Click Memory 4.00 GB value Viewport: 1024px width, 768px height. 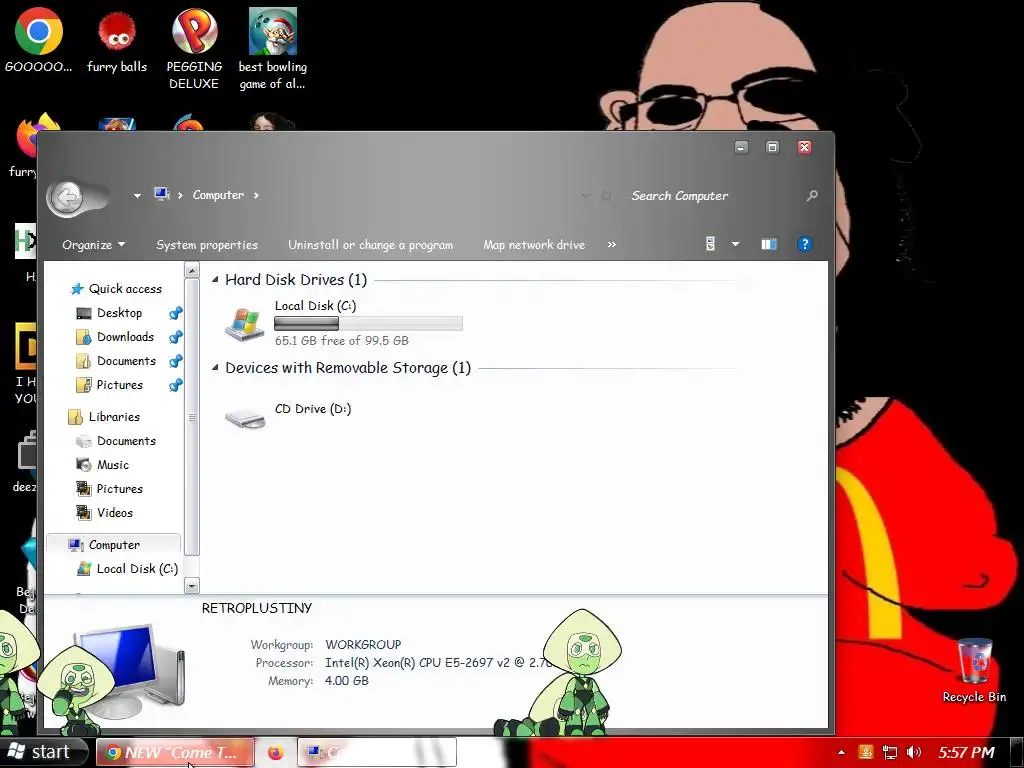(x=347, y=680)
